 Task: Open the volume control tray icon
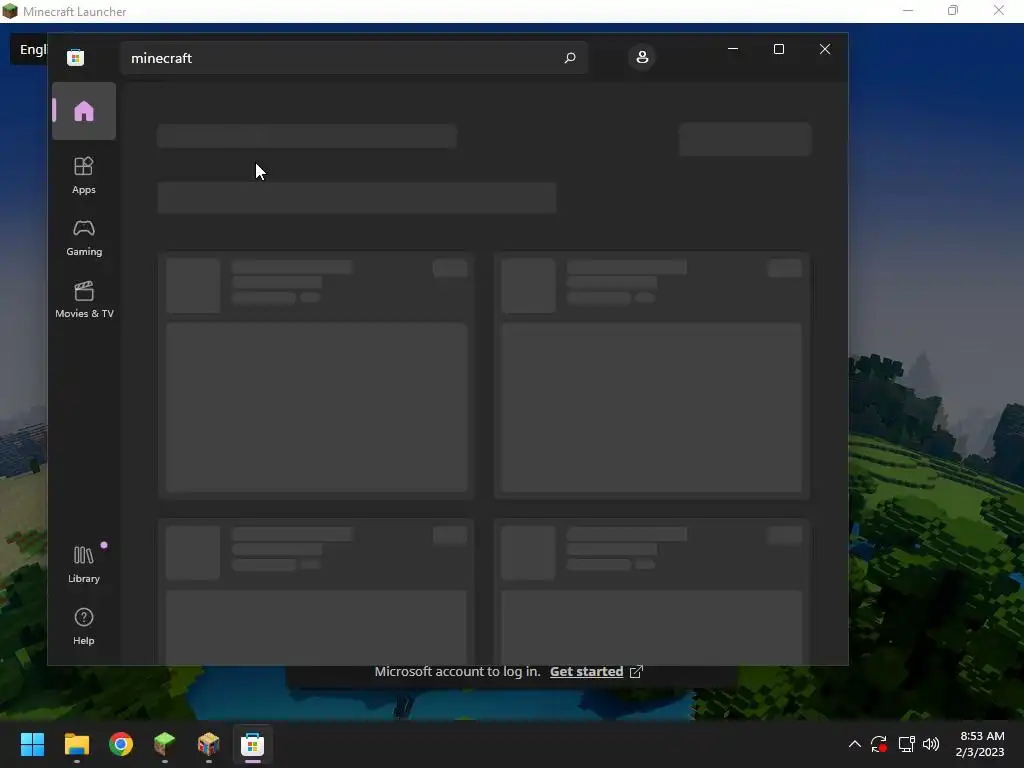tap(931, 744)
